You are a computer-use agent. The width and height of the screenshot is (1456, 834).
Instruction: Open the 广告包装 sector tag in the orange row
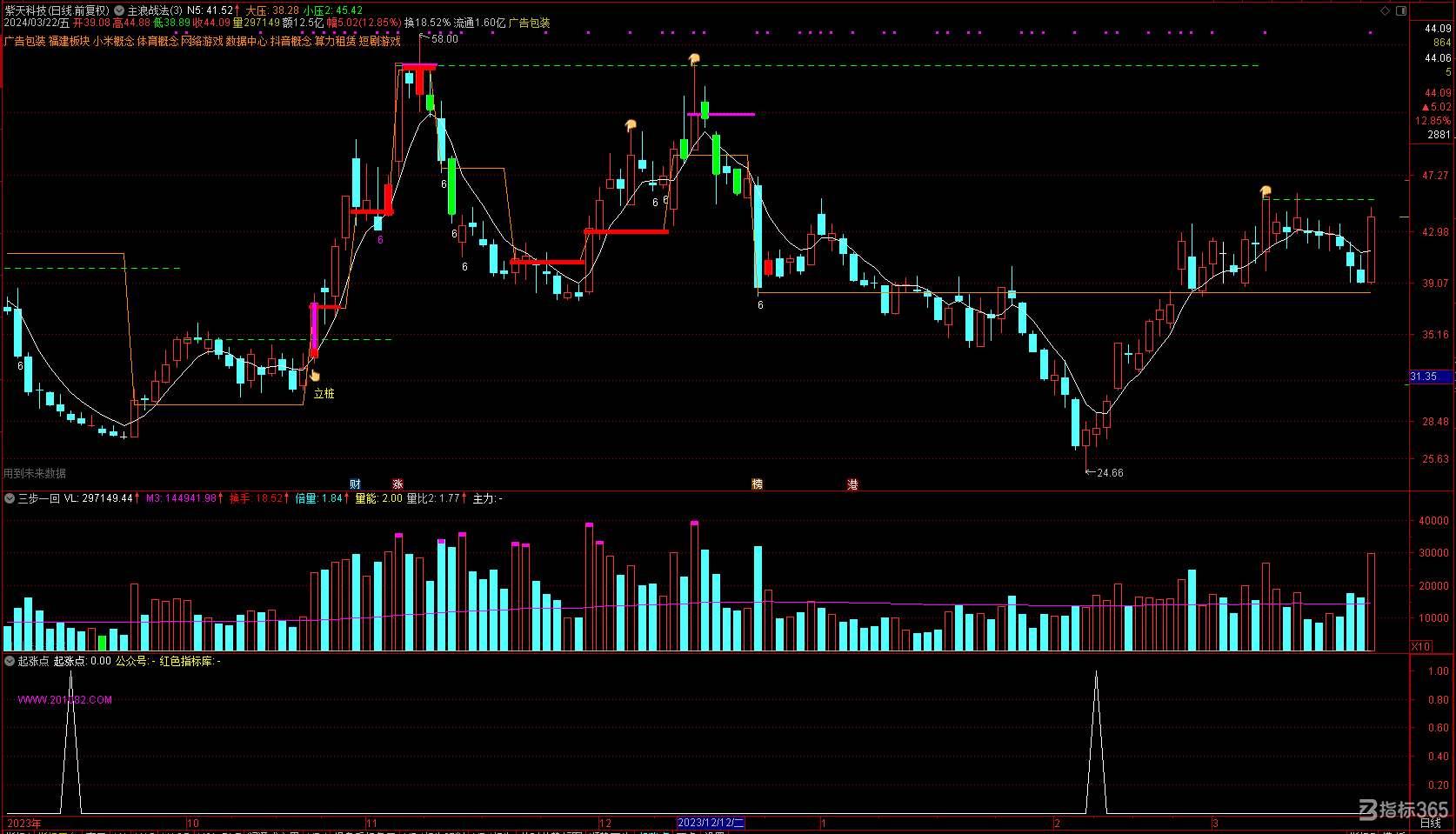click(x=25, y=41)
